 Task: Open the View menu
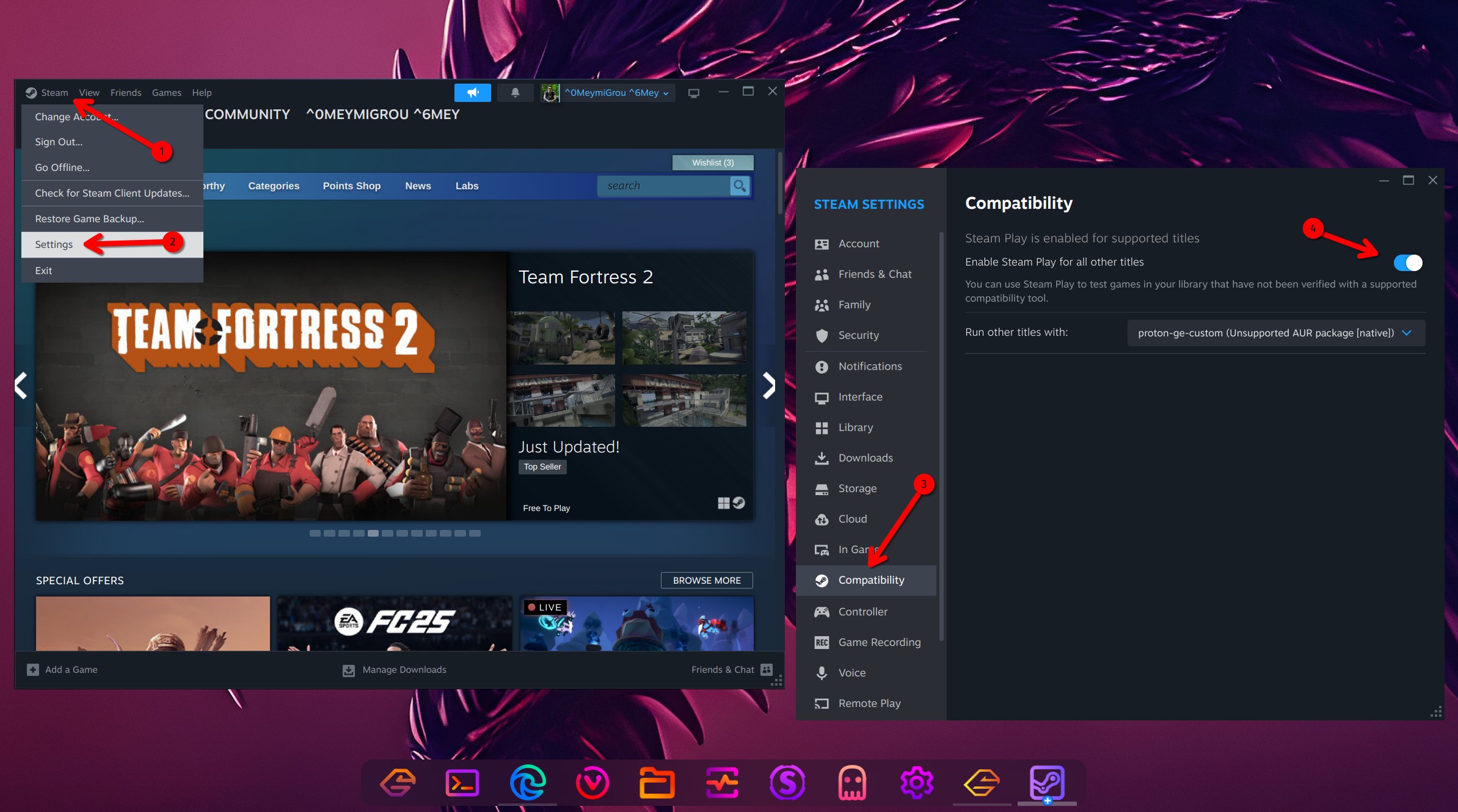pos(89,92)
